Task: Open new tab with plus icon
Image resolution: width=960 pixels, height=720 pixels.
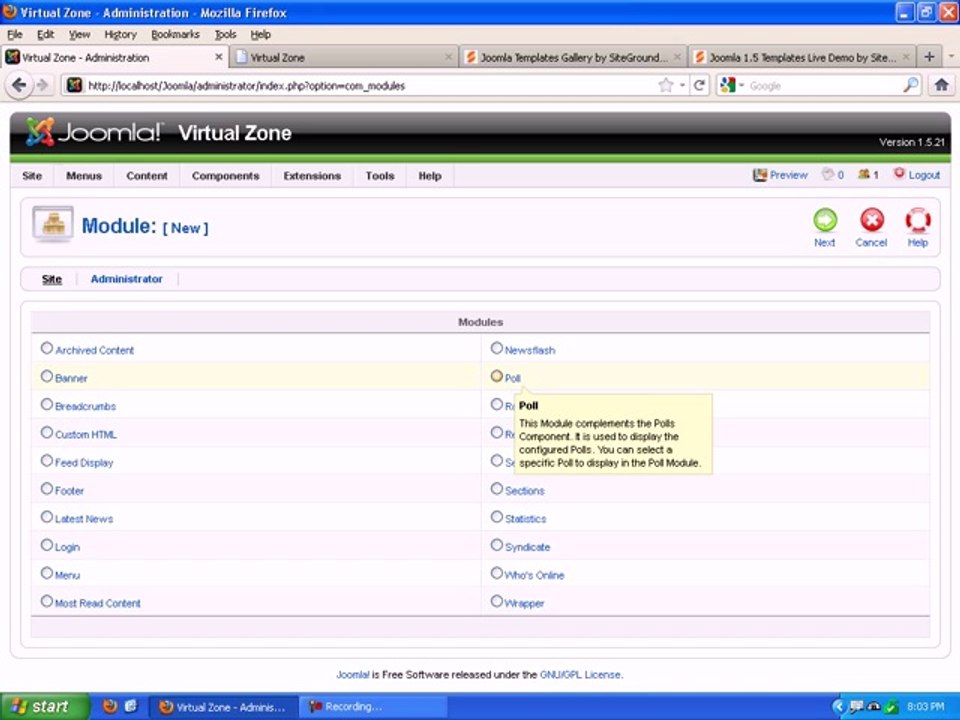Action: [929, 57]
